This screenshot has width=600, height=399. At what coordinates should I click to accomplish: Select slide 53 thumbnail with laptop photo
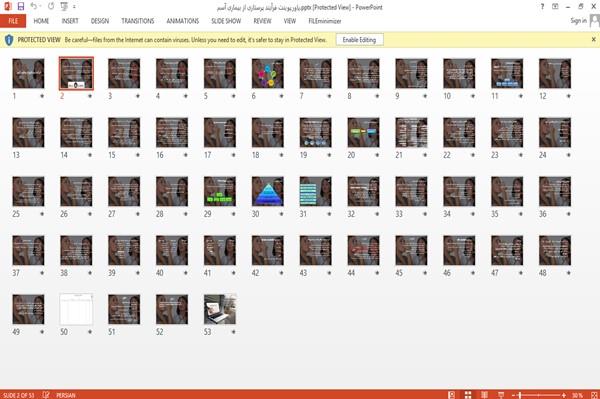220,309
